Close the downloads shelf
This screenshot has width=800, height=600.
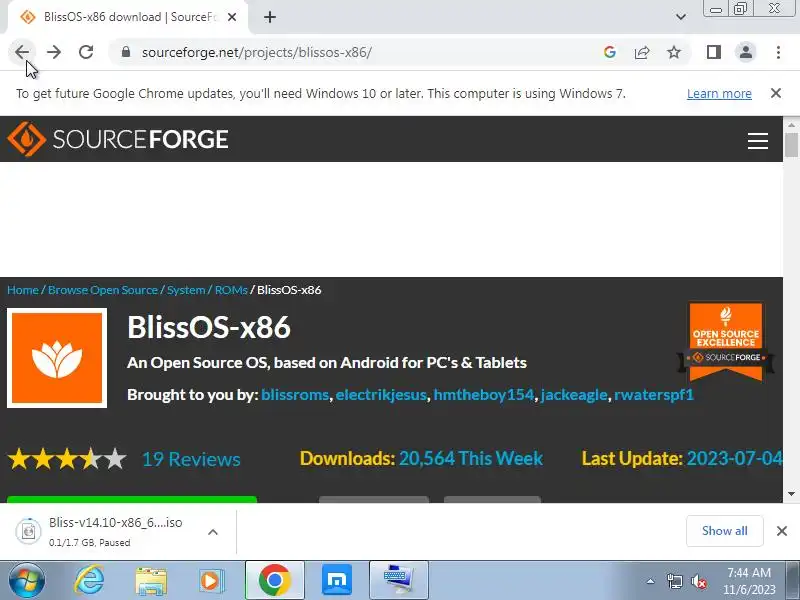782,531
